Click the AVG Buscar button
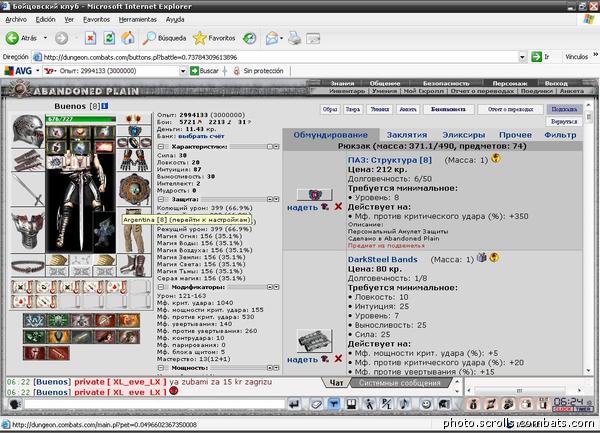This screenshot has width=600, height=433. [x=205, y=71]
